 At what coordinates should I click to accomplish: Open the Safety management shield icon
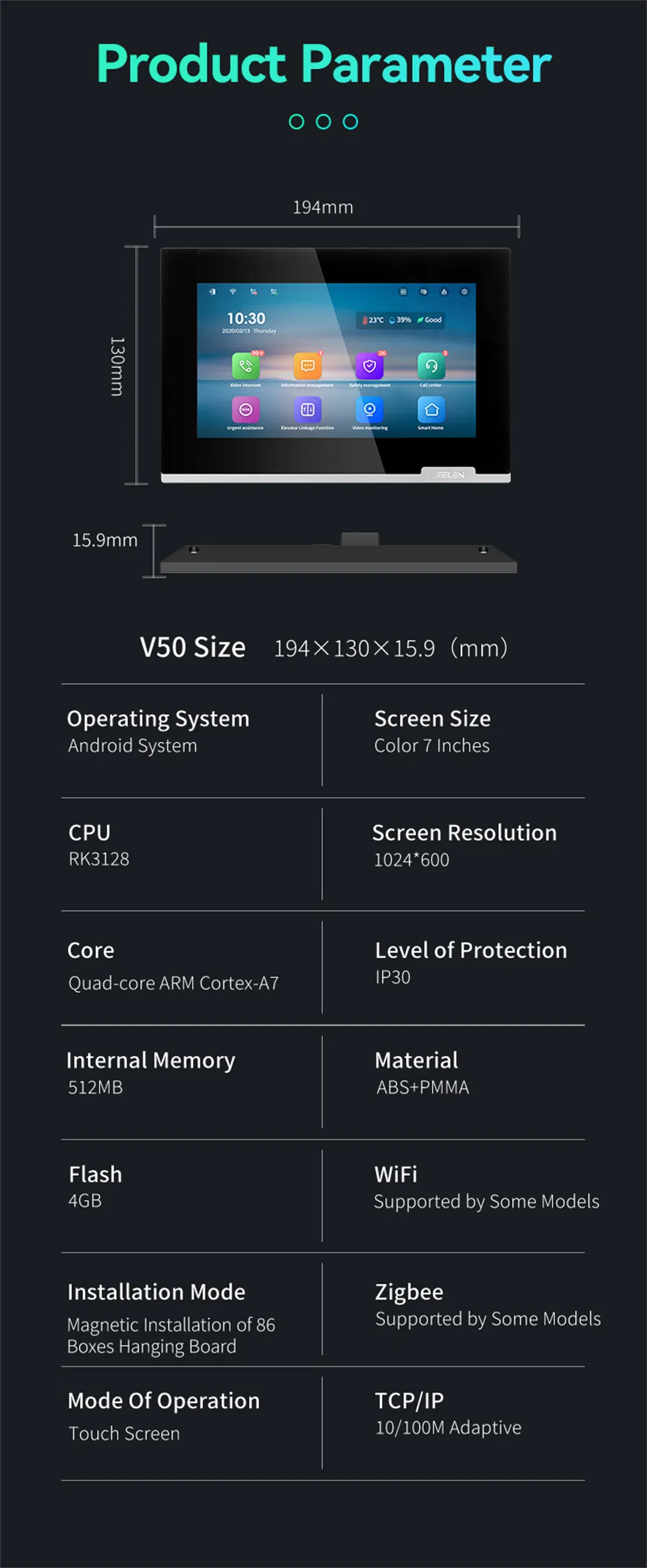point(369,366)
